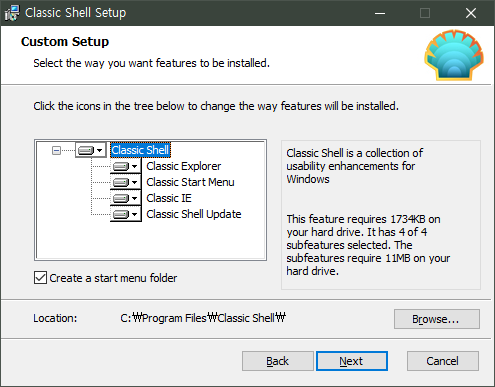Select the Classic Shell tree item
Viewport: 495px width, 387px height.
click(x=140, y=150)
